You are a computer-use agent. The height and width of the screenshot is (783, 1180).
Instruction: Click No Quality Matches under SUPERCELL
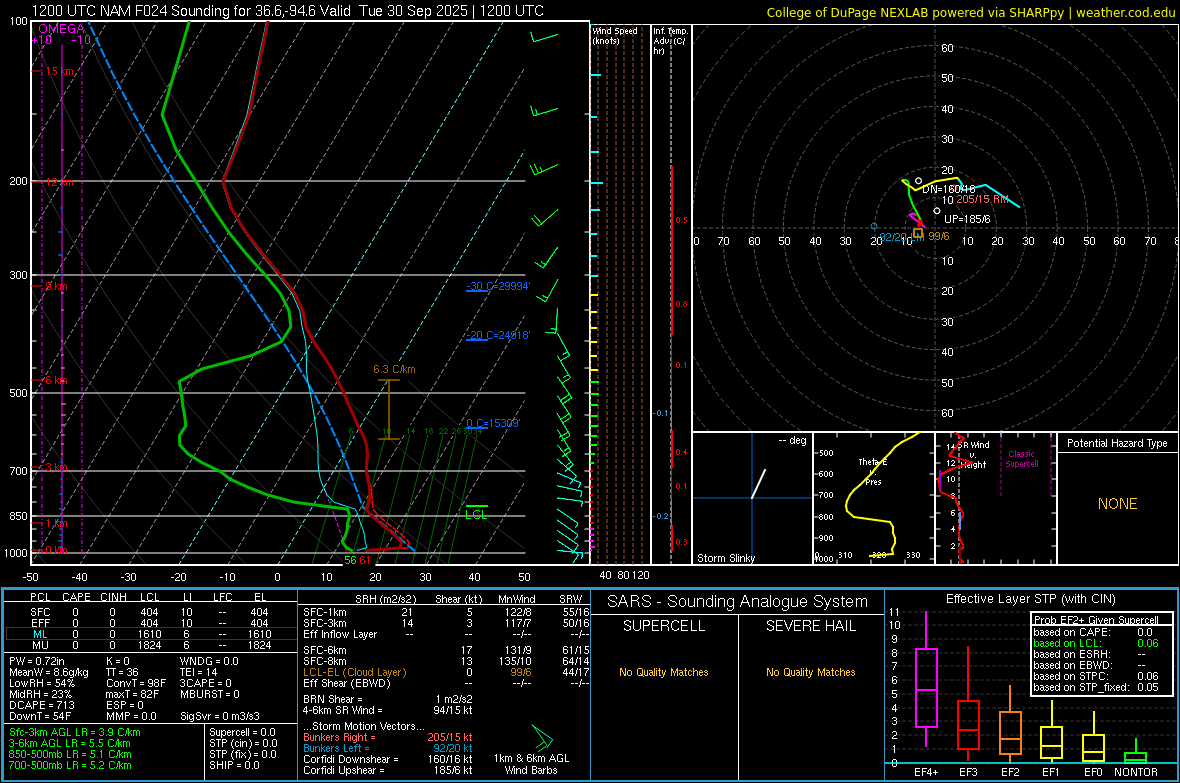(x=664, y=672)
